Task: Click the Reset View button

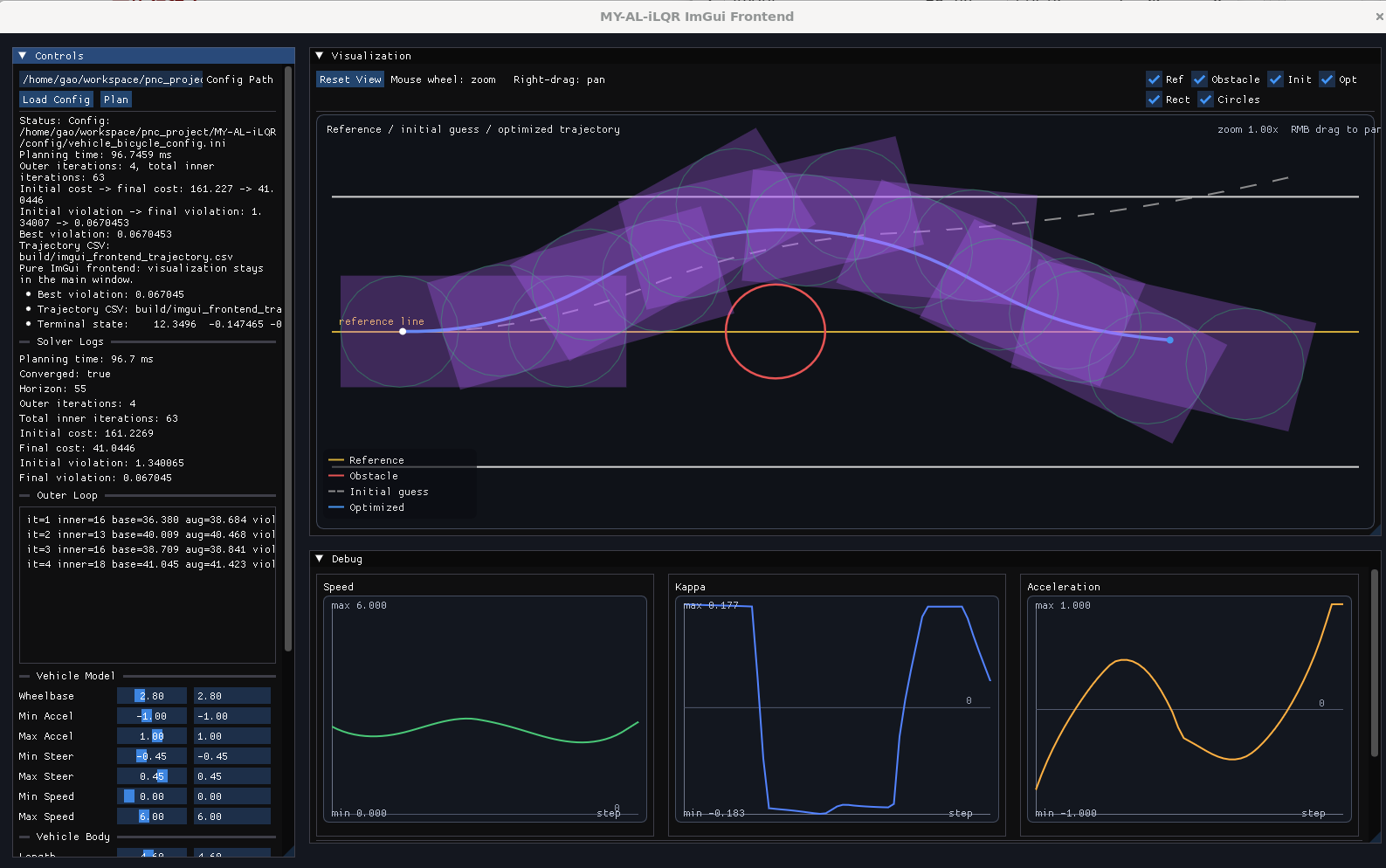Action: pyautogui.click(x=350, y=79)
